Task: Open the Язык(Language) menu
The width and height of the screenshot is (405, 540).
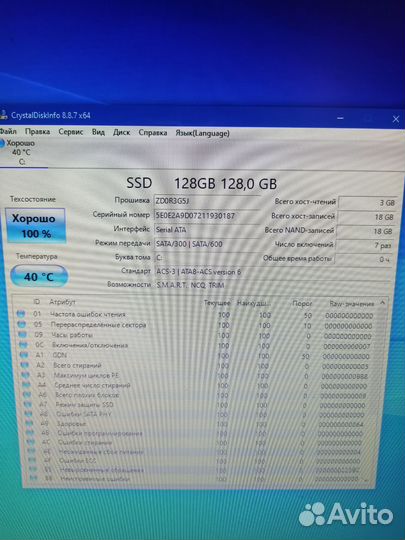Action: 202,133
